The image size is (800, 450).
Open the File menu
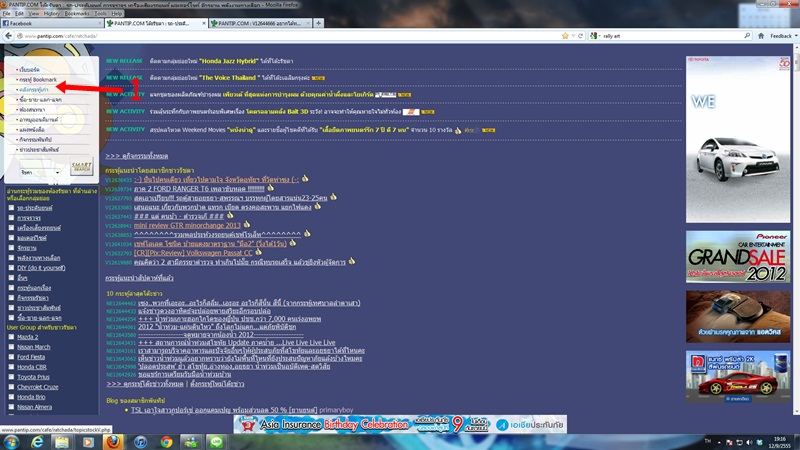[x=7, y=13]
